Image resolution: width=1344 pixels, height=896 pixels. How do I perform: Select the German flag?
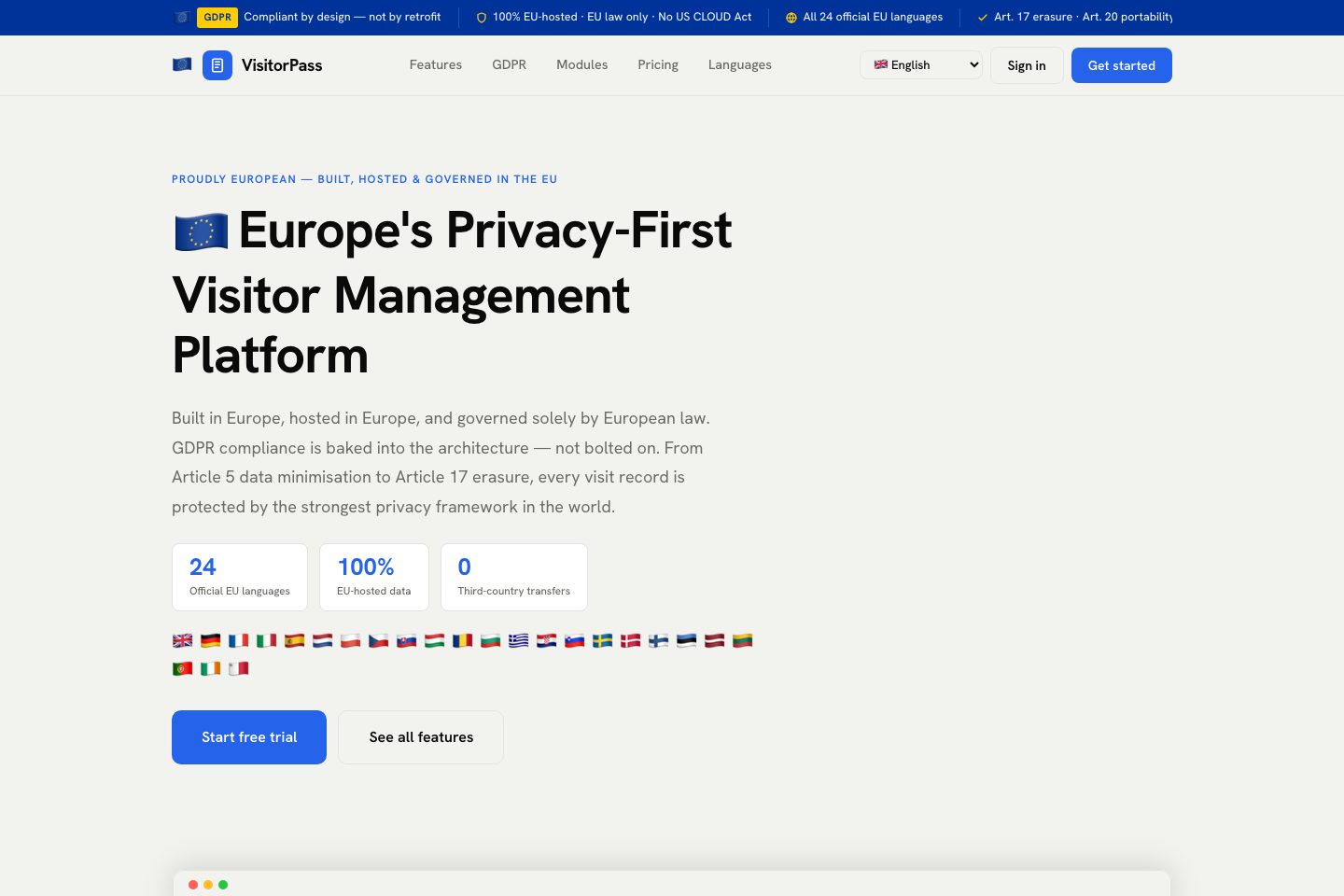coord(211,640)
